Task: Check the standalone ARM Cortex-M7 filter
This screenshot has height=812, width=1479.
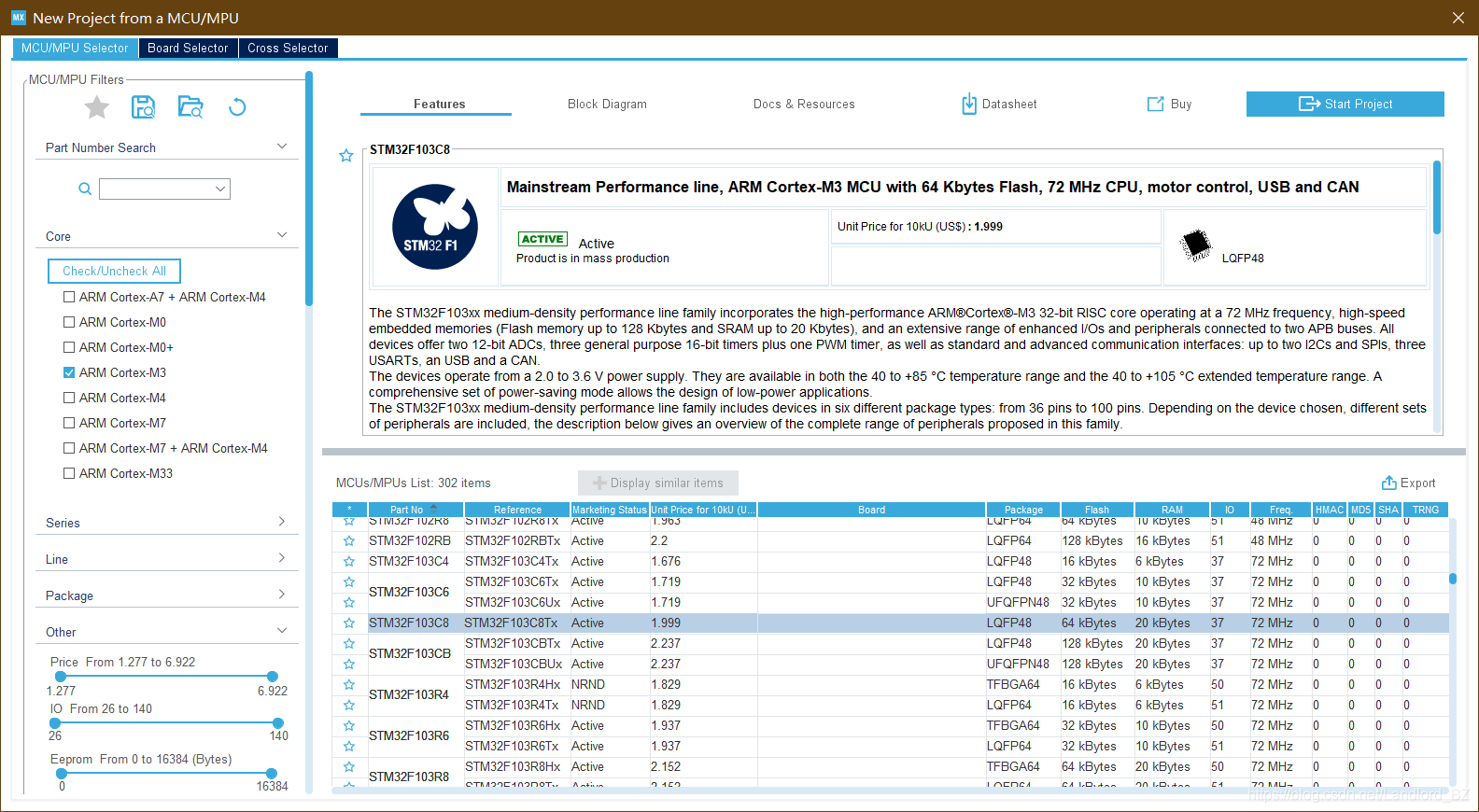Action: pyautogui.click(x=69, y=423)
